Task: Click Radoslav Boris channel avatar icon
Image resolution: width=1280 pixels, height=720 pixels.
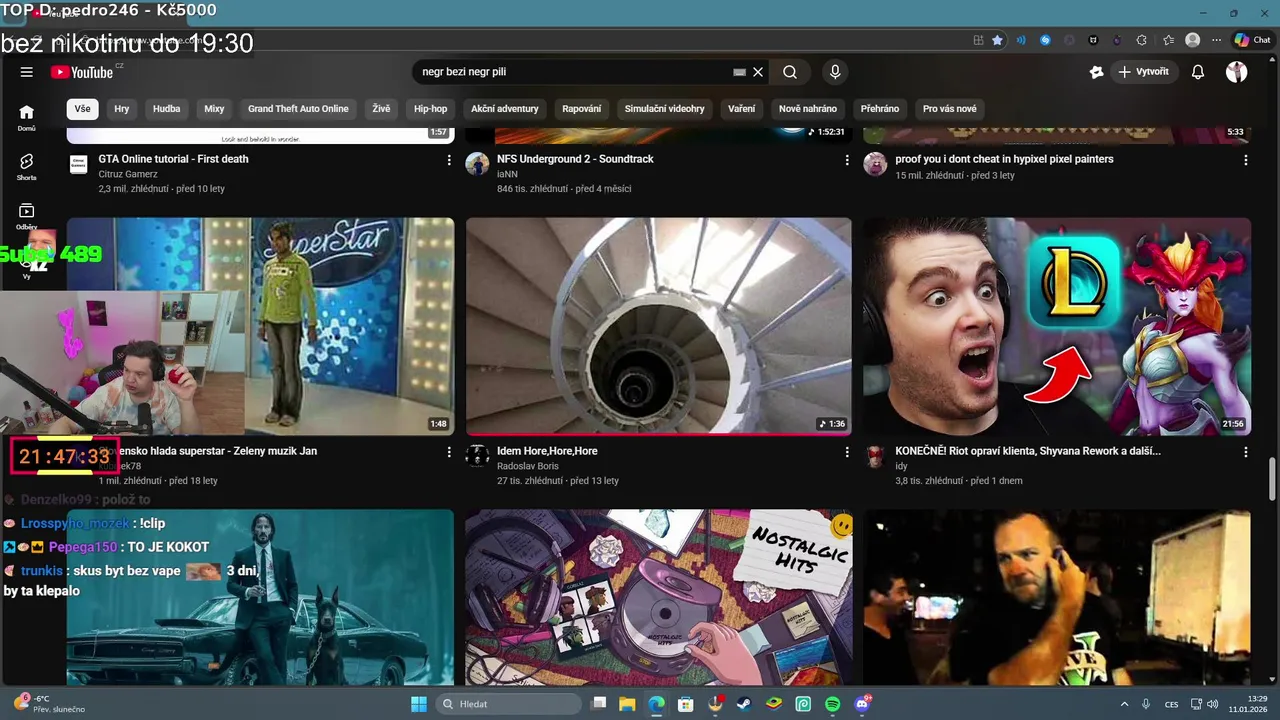Action: (x=477, y=456)
